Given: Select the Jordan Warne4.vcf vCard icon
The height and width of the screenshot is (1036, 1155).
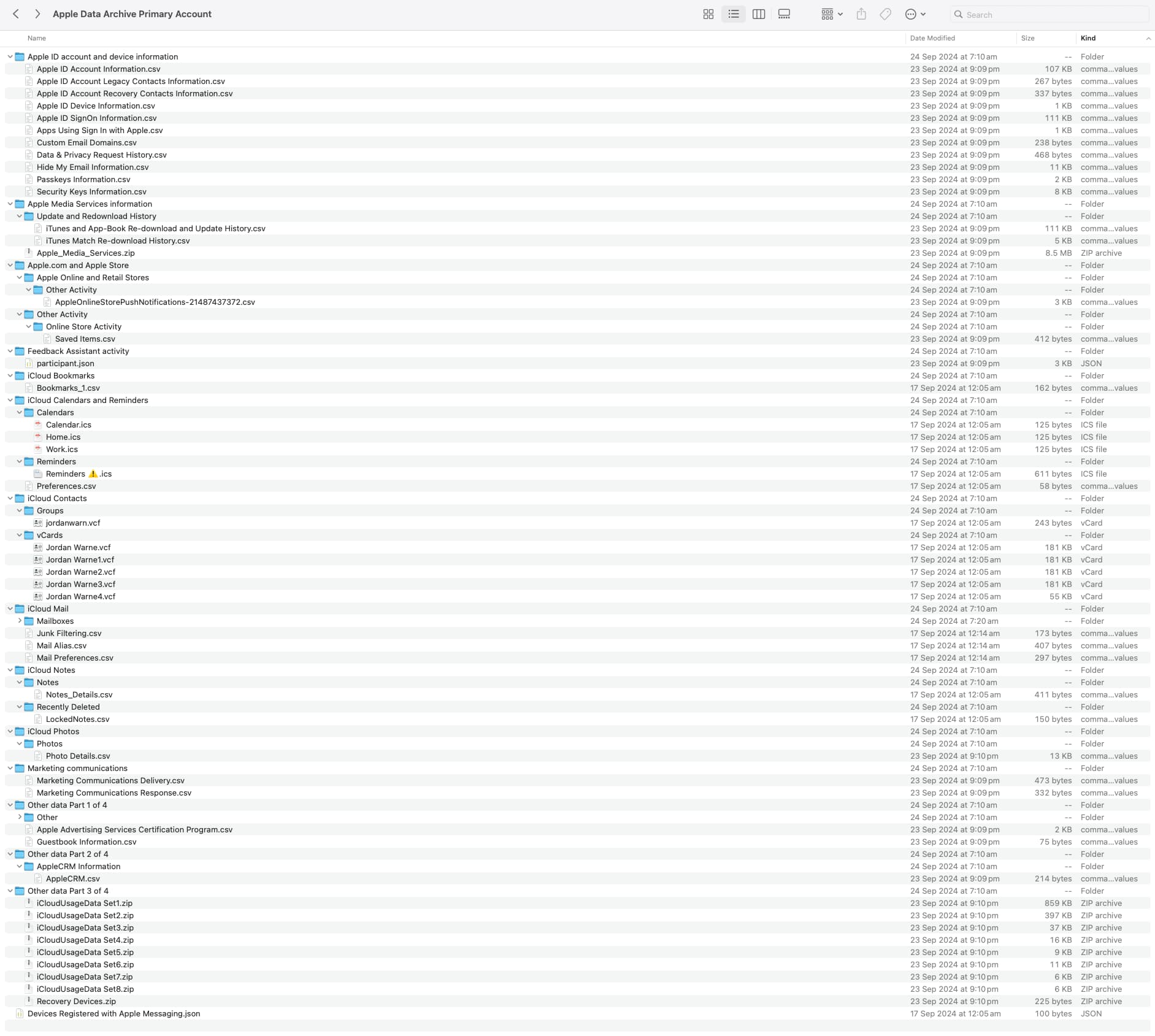Looking at the screenshot, I should click(38, 596).
